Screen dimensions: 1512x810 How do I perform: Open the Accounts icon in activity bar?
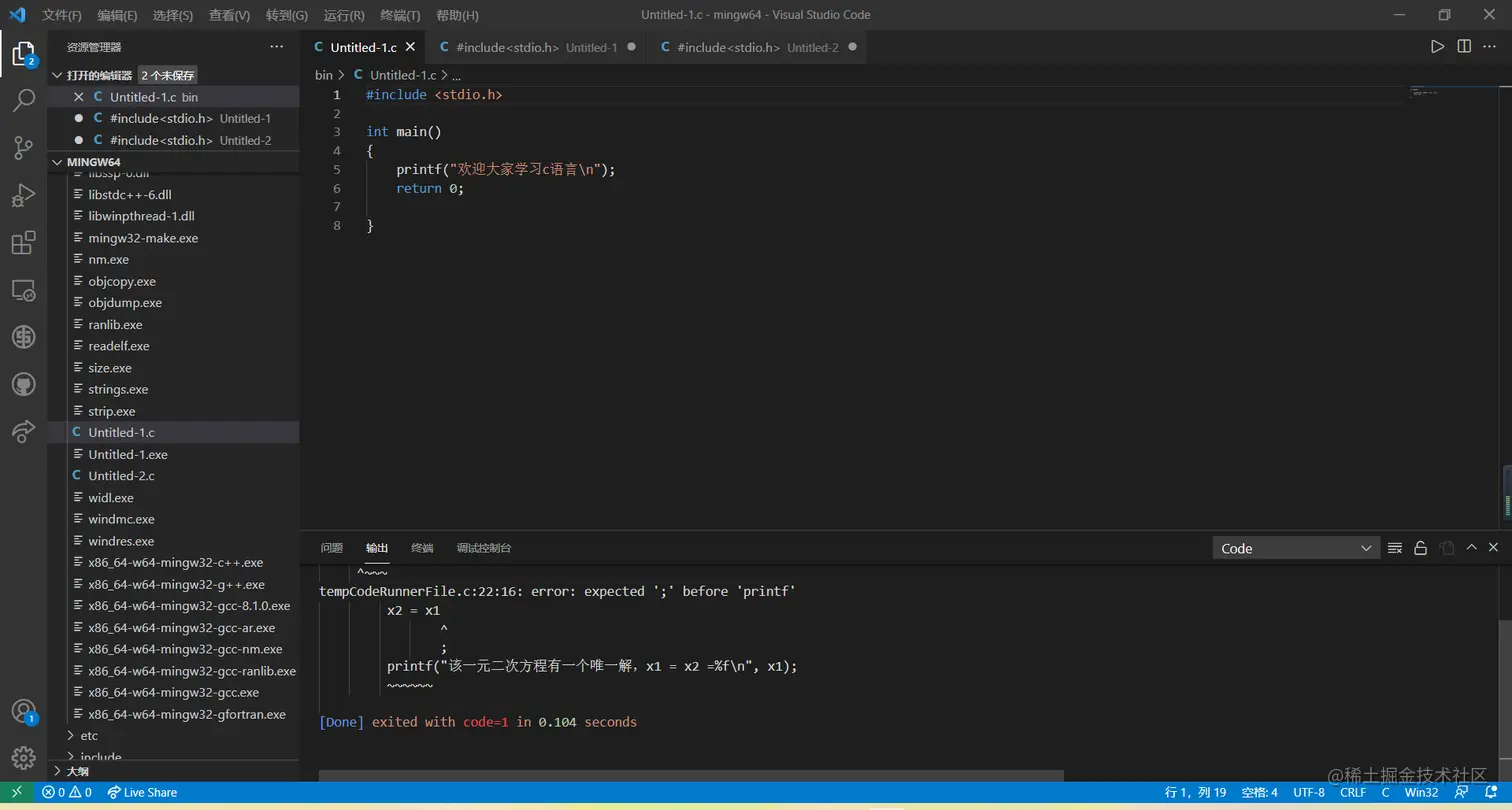23,712
